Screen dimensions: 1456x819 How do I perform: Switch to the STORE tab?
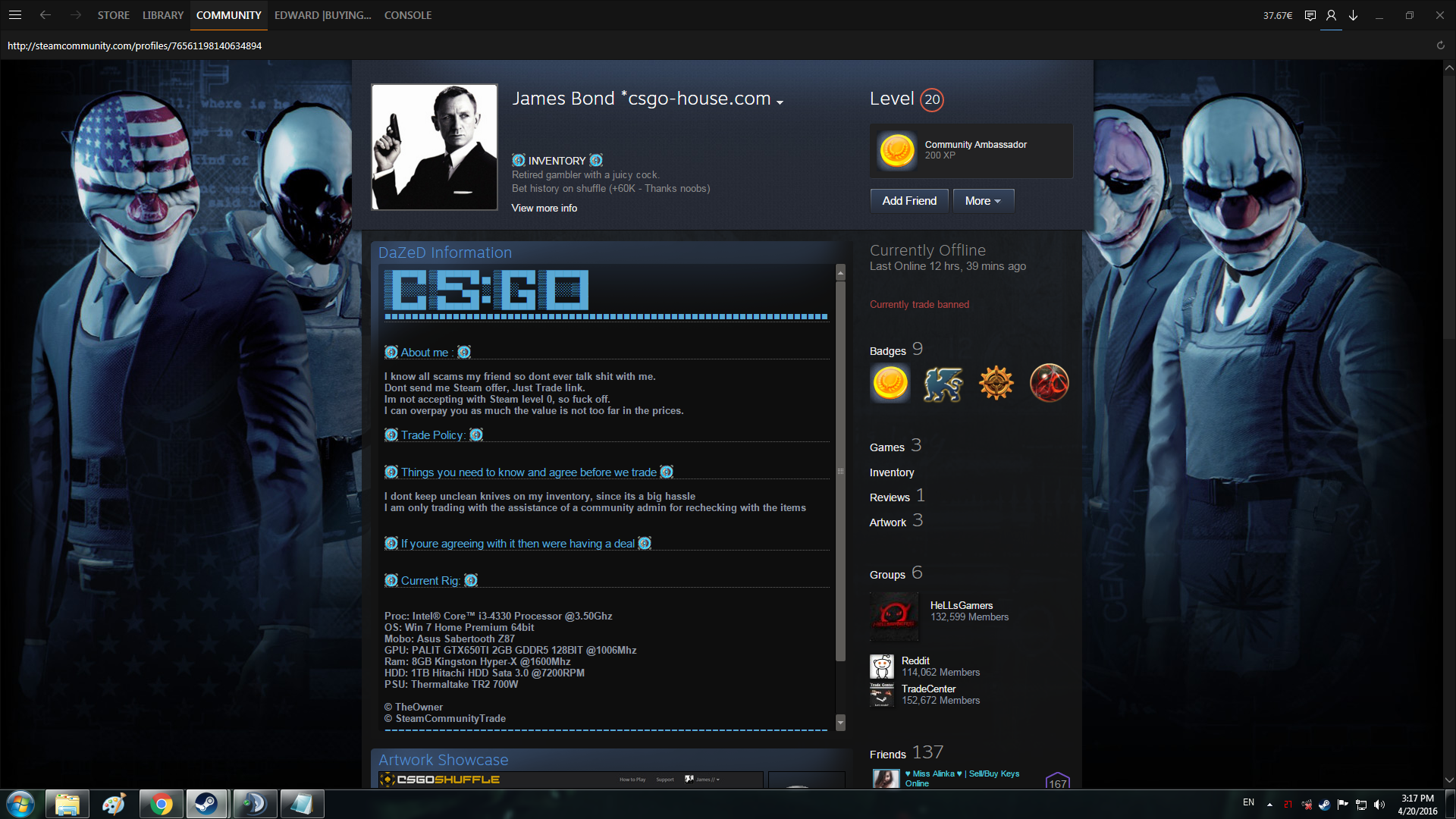coord(113,15)
